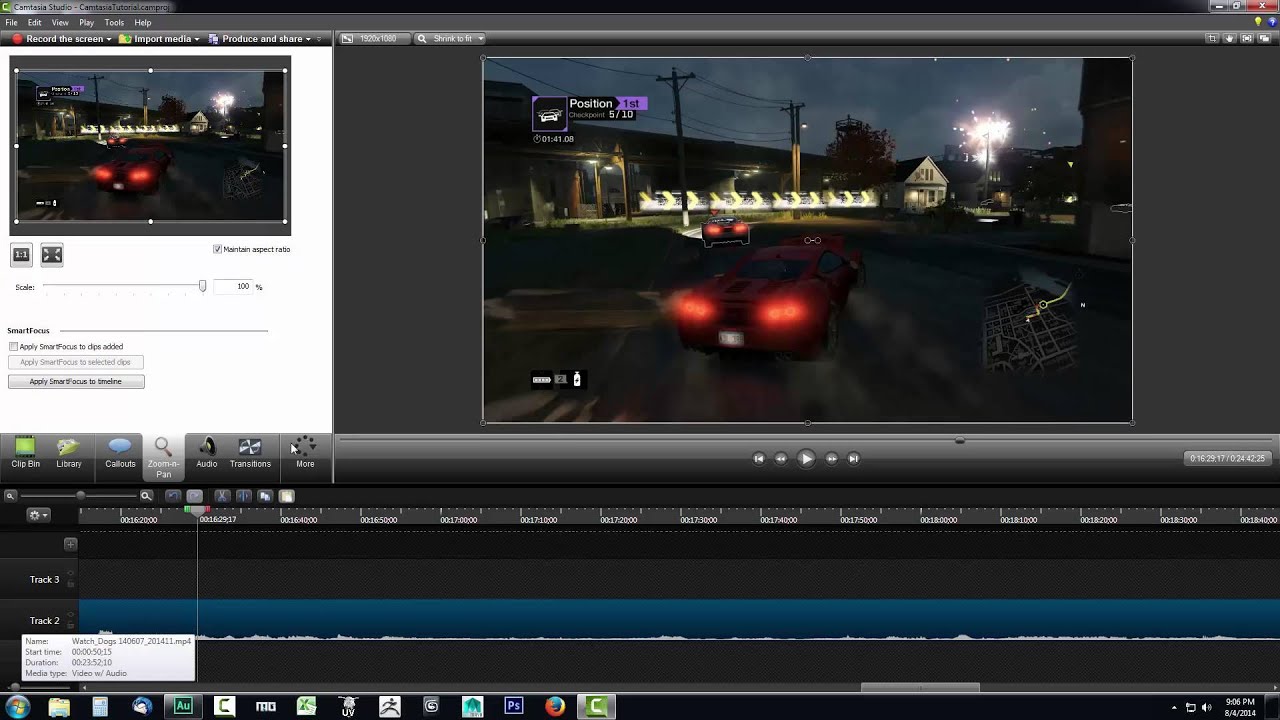Split the clip at the playhead
Image resolution: width=1280 pixels, height=720 pixels.
click(x=243, y=496)
